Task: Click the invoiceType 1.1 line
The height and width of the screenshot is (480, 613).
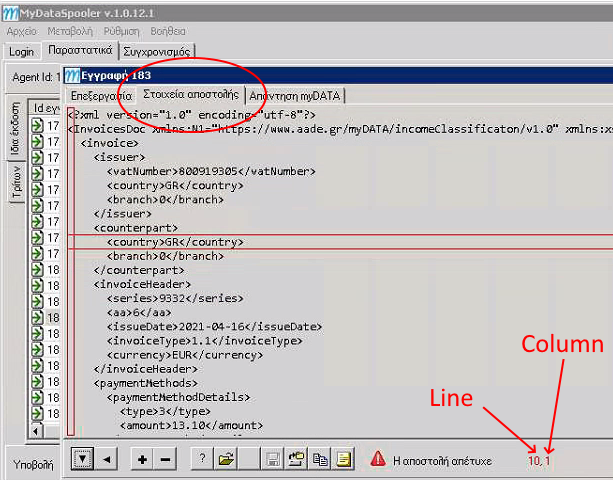Action: point(204,340)
